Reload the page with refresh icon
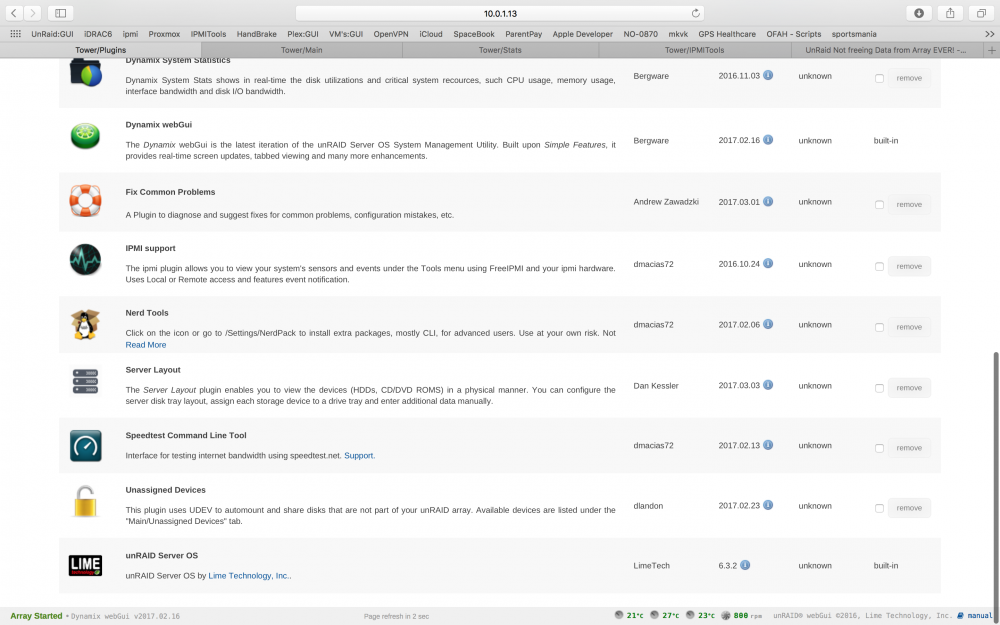Viewport: 1000px width, 625px height. [696, 13]
